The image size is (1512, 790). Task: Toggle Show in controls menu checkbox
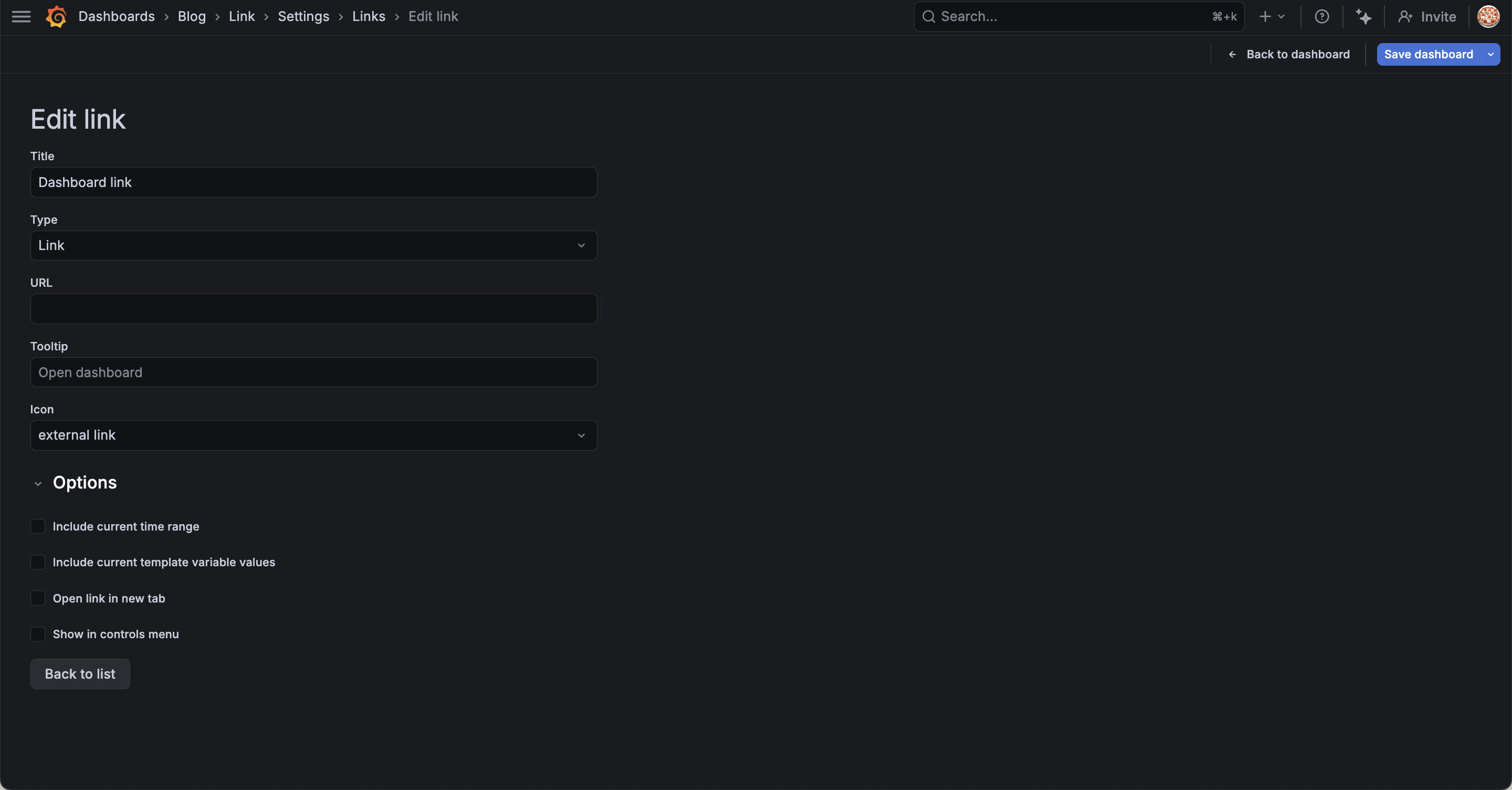[38, 634]
